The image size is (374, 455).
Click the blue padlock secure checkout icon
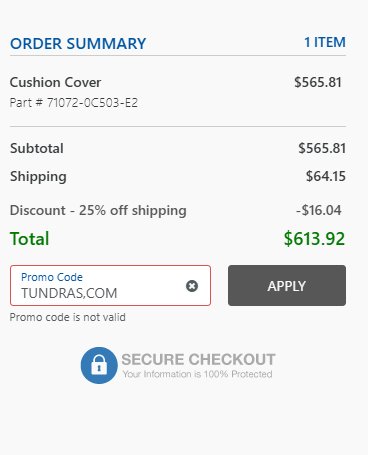point(99,365)
